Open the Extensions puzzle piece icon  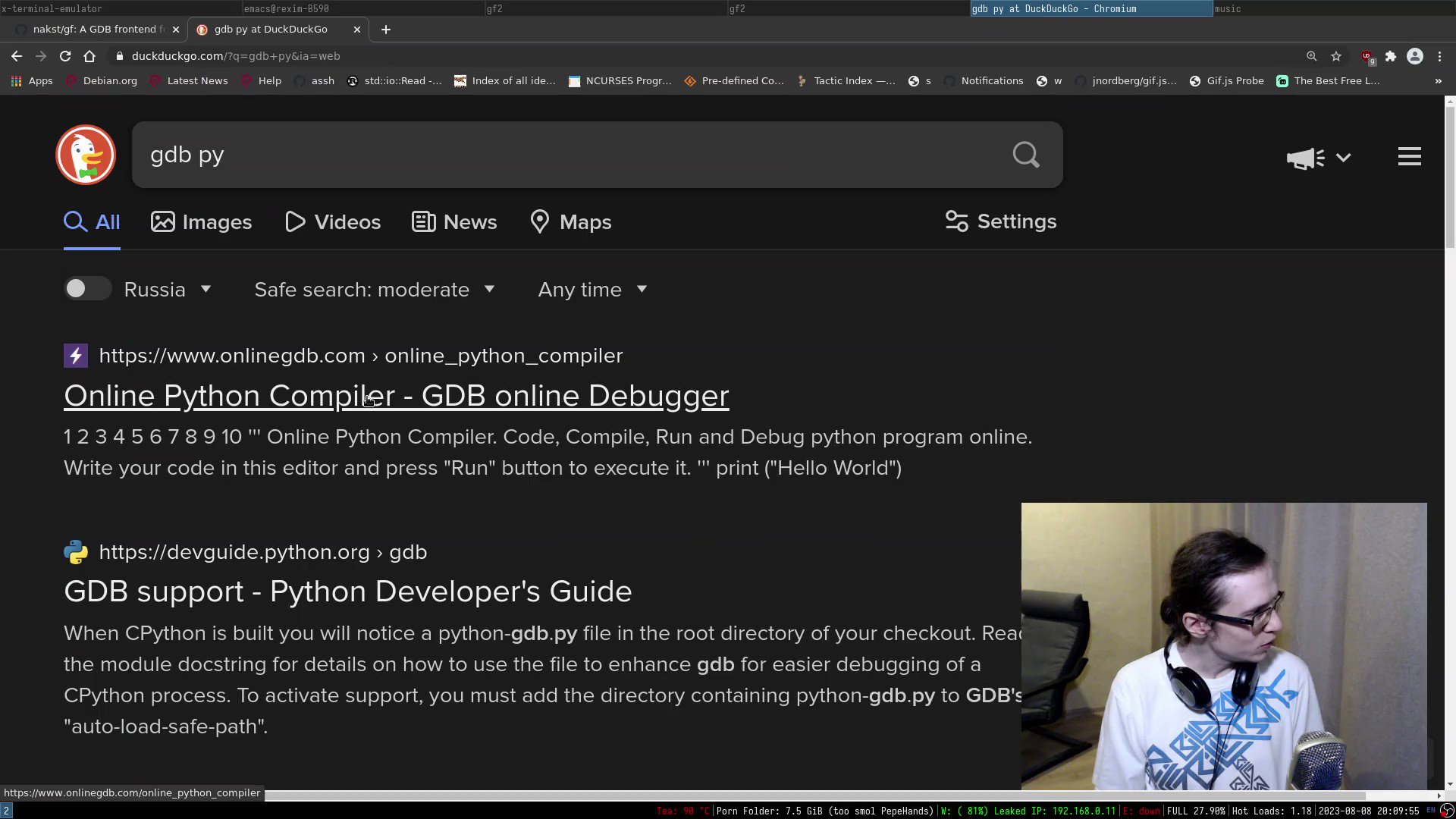(1391, 56)
